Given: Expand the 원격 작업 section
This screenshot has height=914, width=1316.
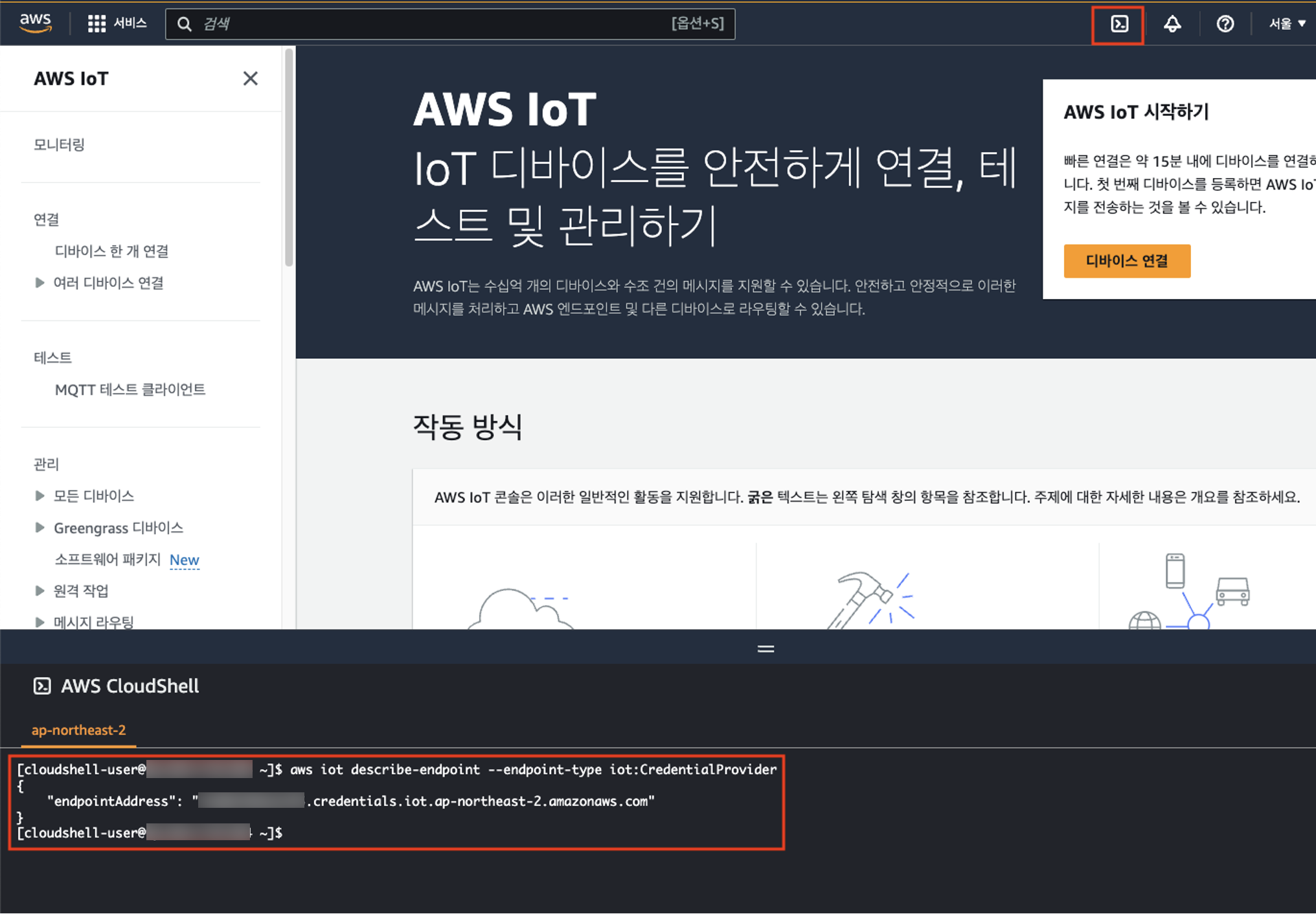Looking at the screenshot, I should pos(40,590).
